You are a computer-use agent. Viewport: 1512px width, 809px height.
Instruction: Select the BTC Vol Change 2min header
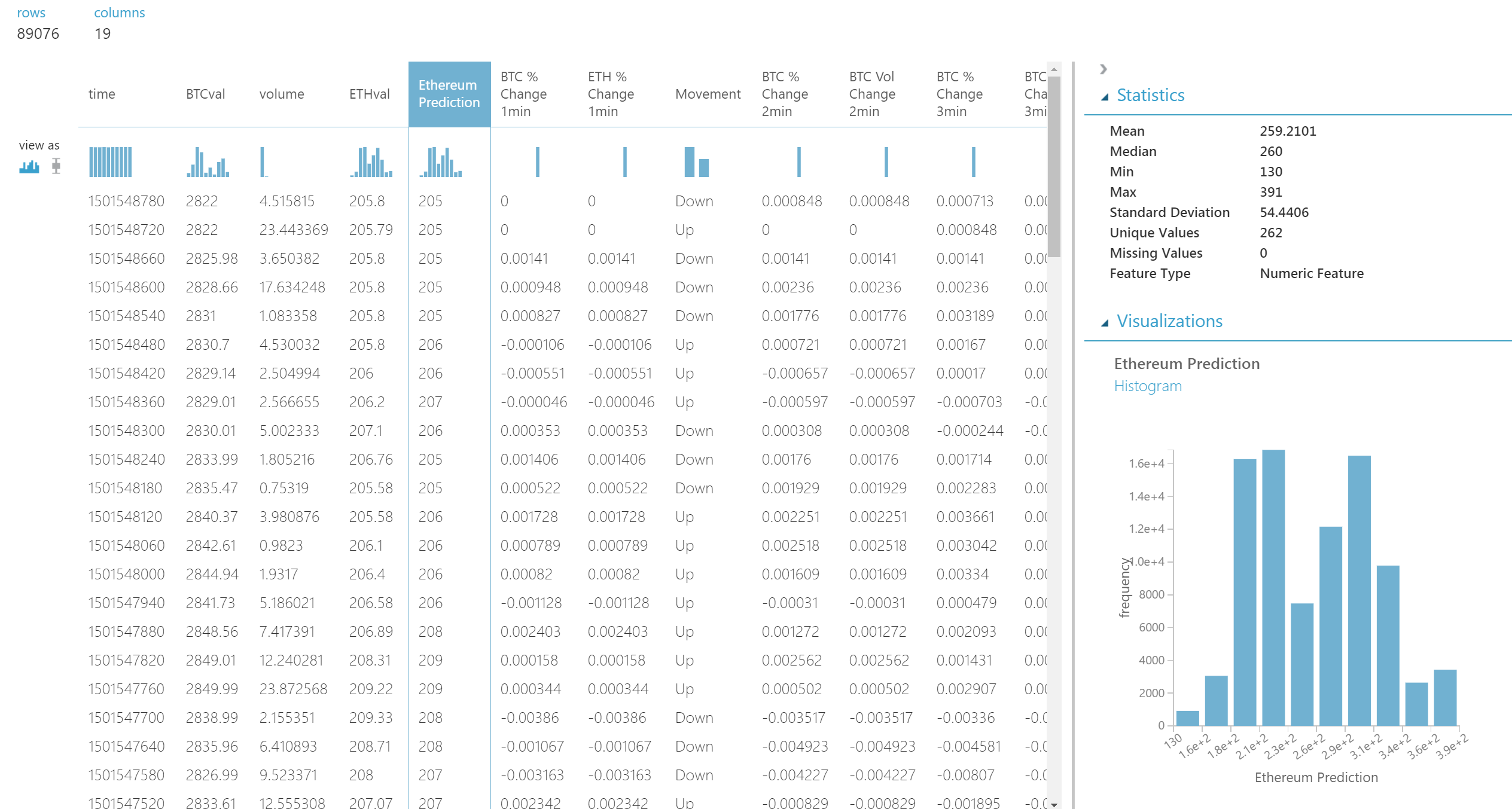pos(872,94)
